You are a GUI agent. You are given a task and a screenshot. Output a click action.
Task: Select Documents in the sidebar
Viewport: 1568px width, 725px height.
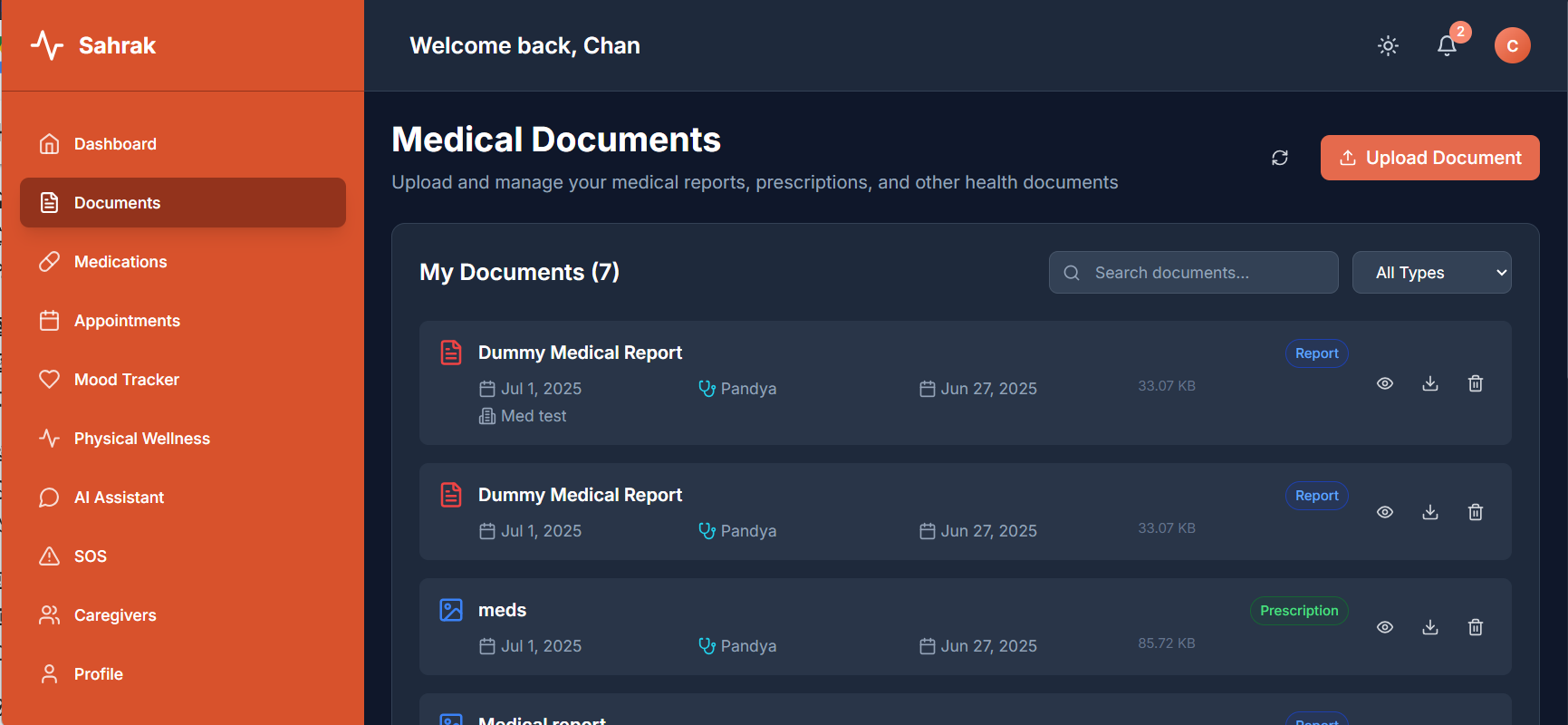click(x=183, y=203)
